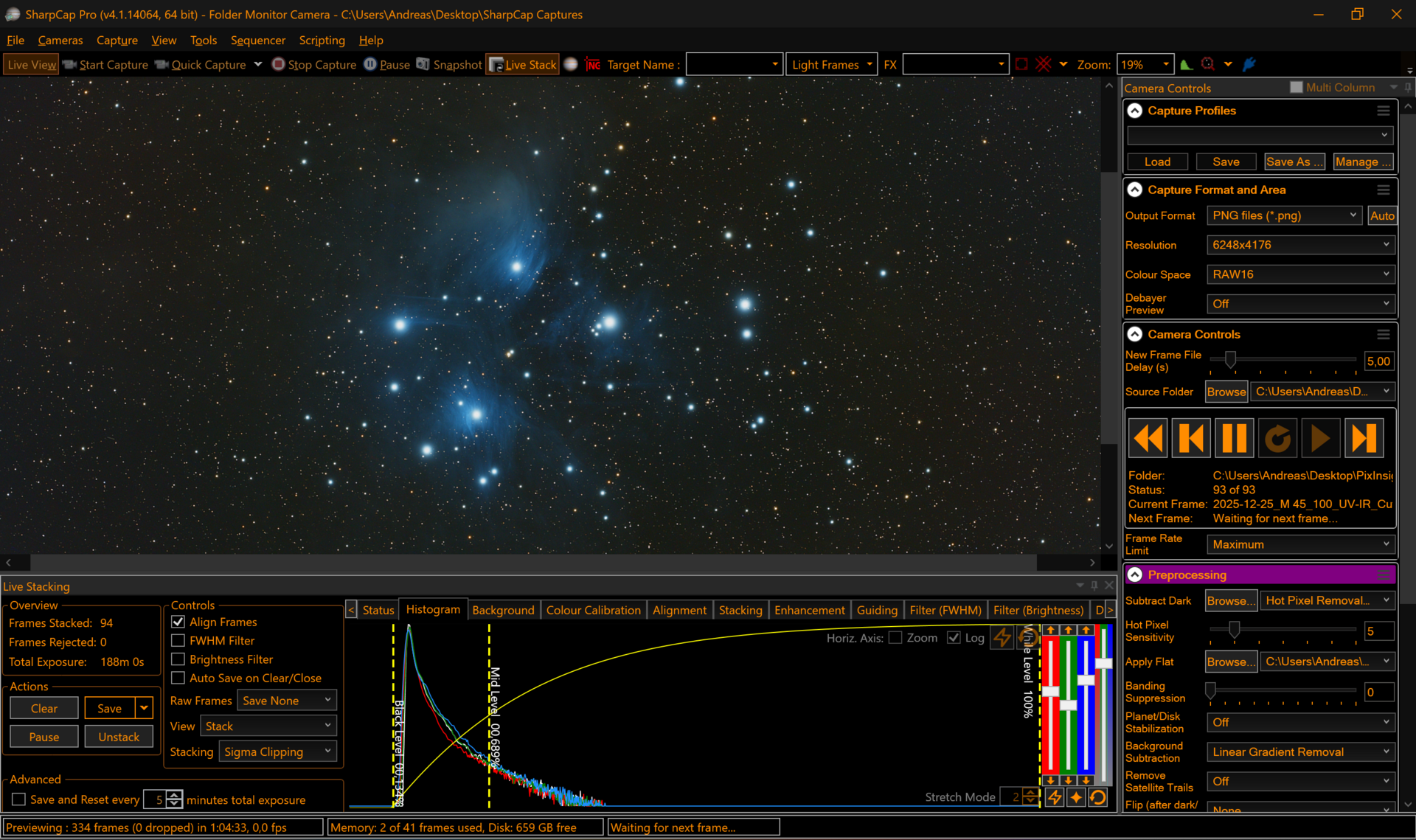The image size is (1416, 840).
Task: Open the Raw Frames Save None dropdown
Action: click(287, 701)
